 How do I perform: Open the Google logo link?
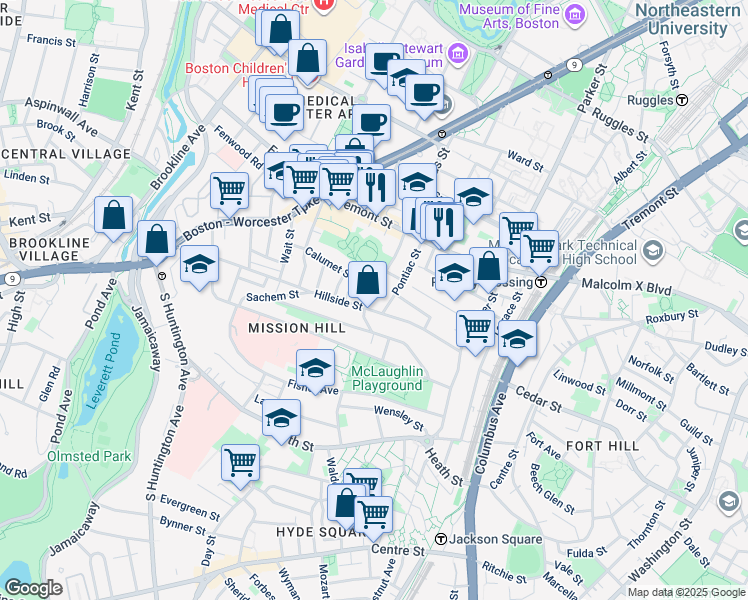click(x=34, y=588)
